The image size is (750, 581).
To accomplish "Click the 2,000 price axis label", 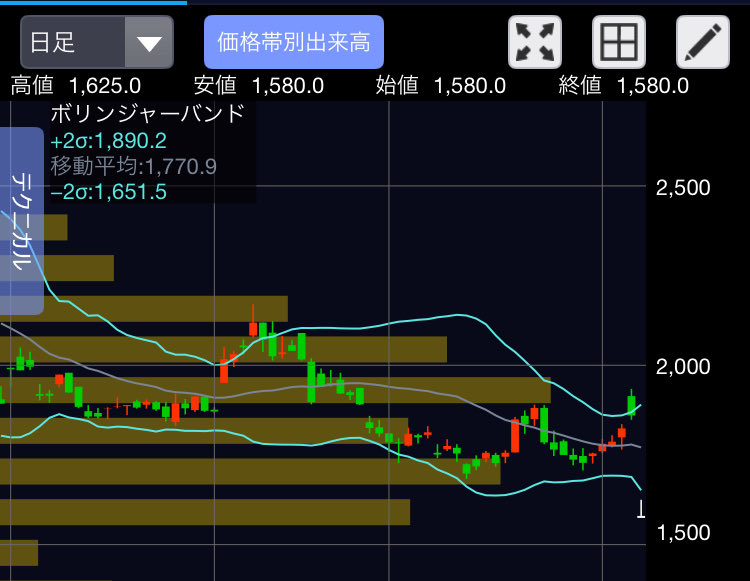I will pyautogui.click(x=683, y=367).
